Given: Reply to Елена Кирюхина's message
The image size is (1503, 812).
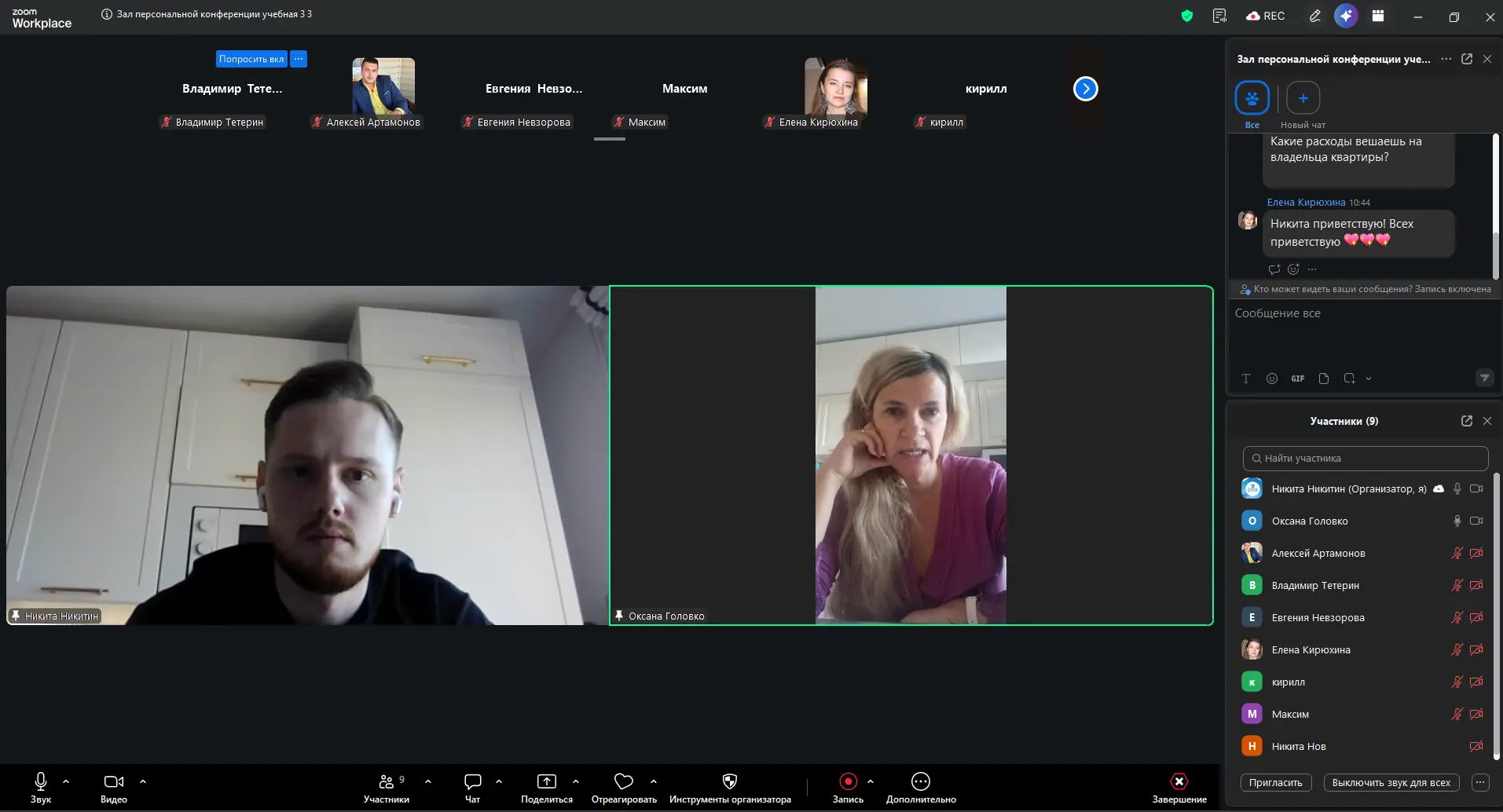Looking at the screenshot, I should [1274, 269].
